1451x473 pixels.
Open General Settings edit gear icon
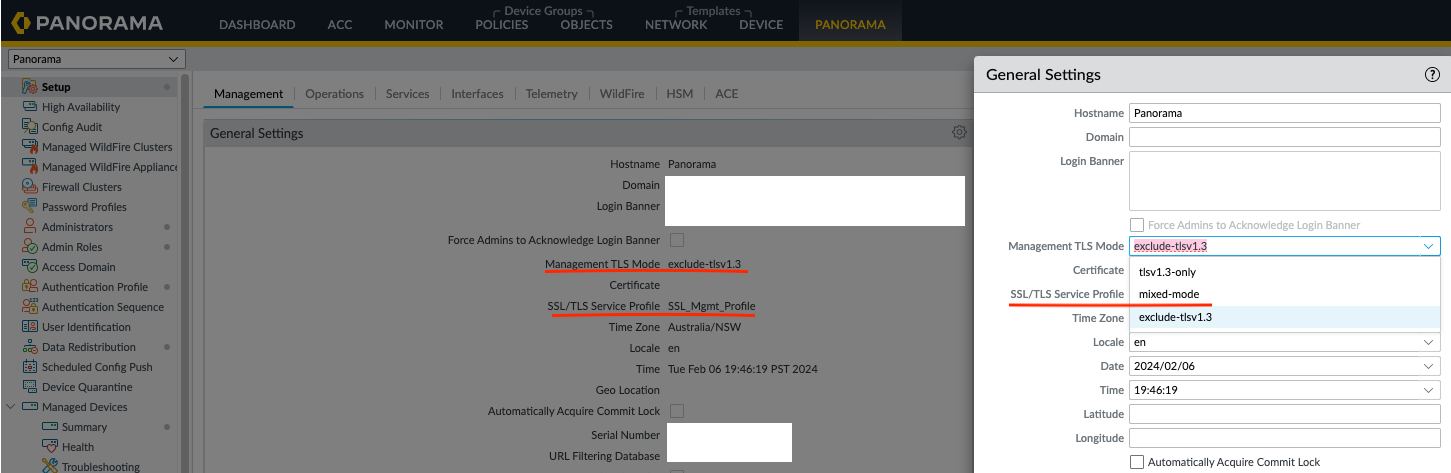[x=959, y=132]
